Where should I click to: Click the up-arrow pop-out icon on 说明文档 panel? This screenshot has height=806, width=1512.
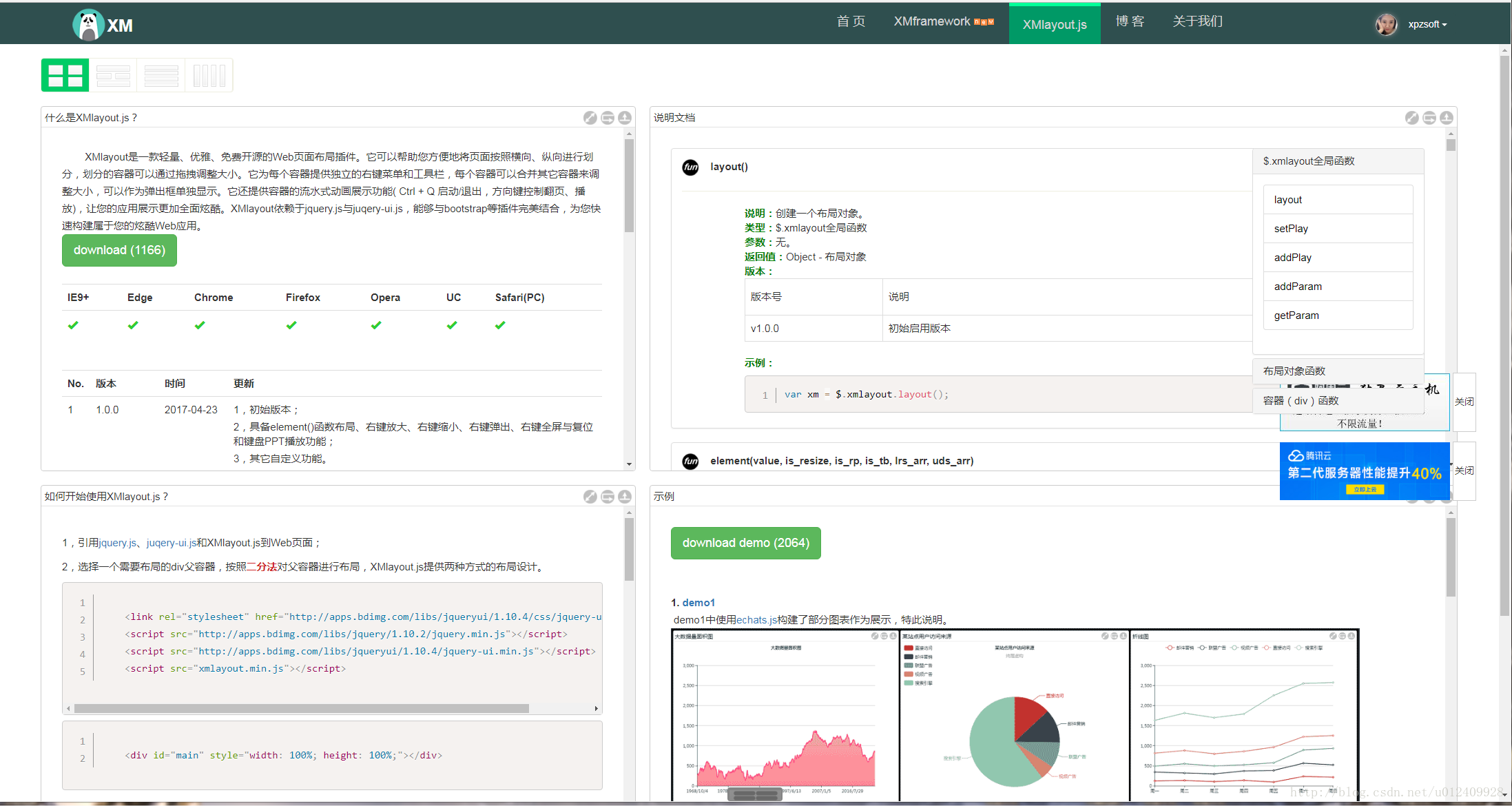(1447, 118)
